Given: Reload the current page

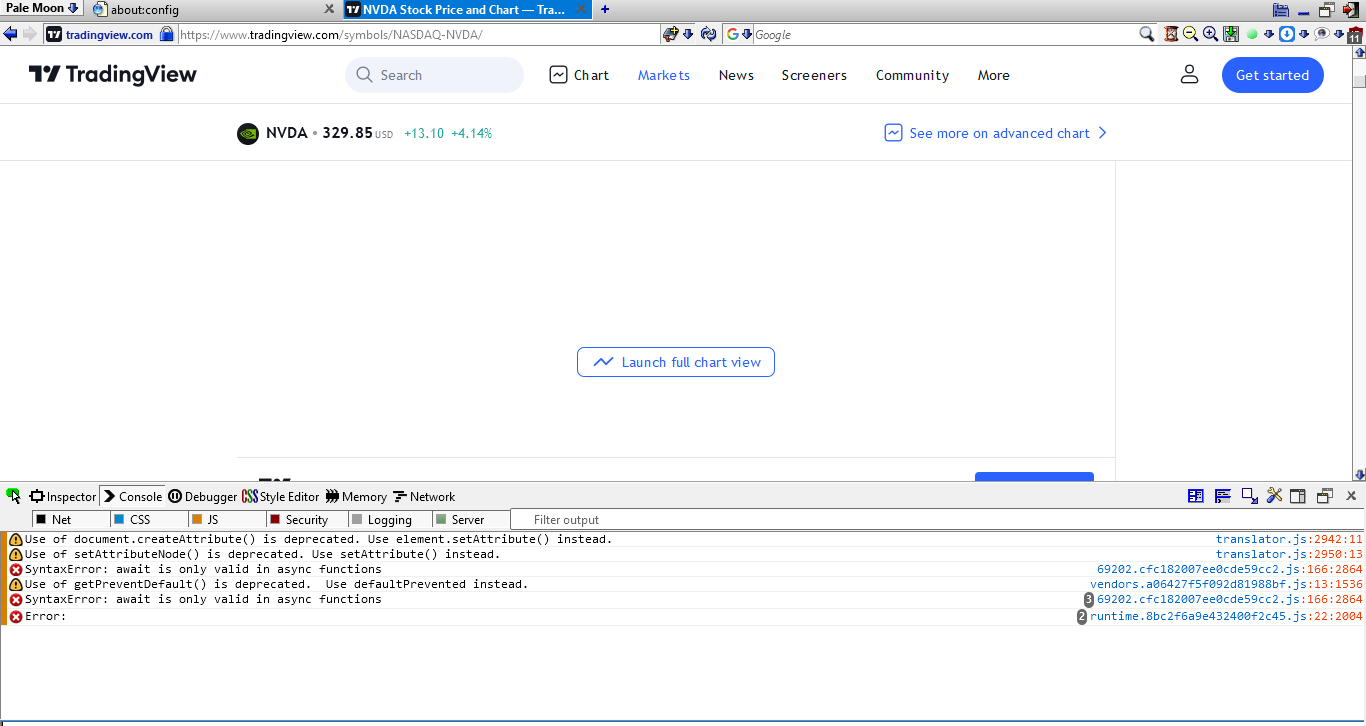Looking at the screenshot, I should [x=709, y=34].
